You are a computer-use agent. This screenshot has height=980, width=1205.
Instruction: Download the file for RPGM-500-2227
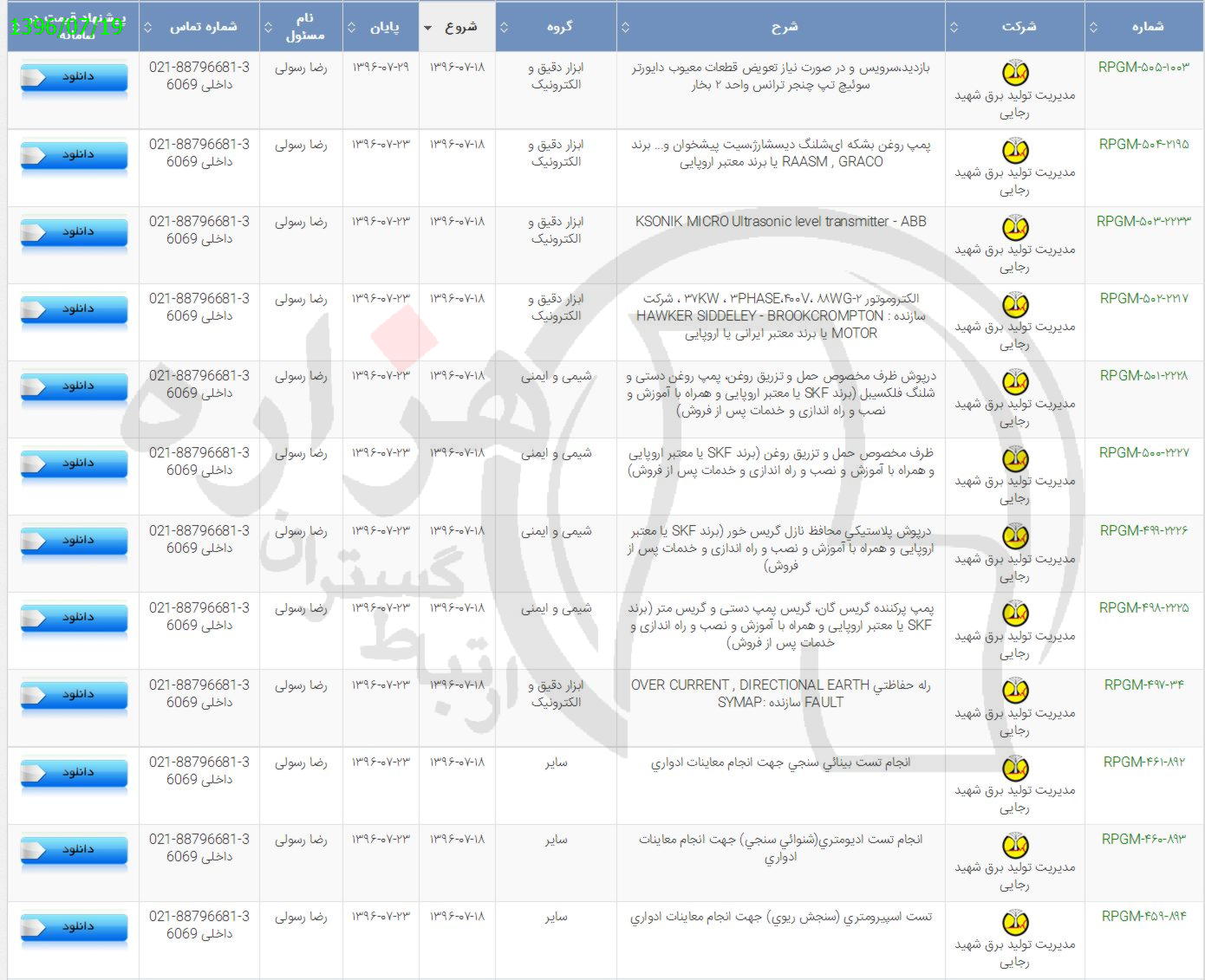(x=74, y=463)
